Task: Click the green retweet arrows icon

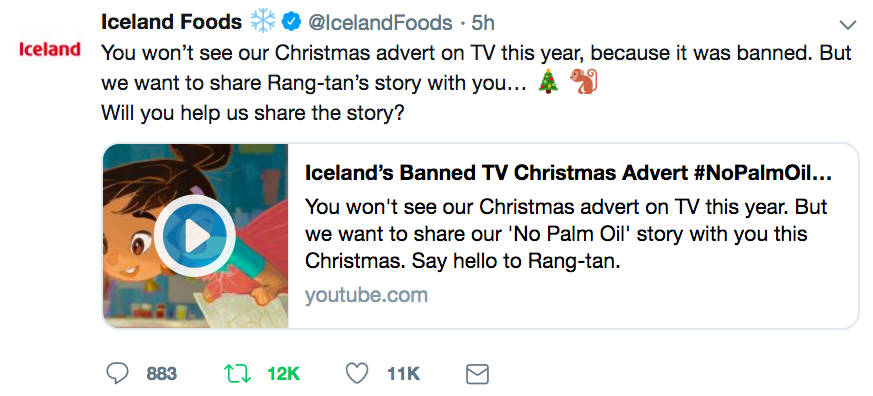Action: click(238, 373)
